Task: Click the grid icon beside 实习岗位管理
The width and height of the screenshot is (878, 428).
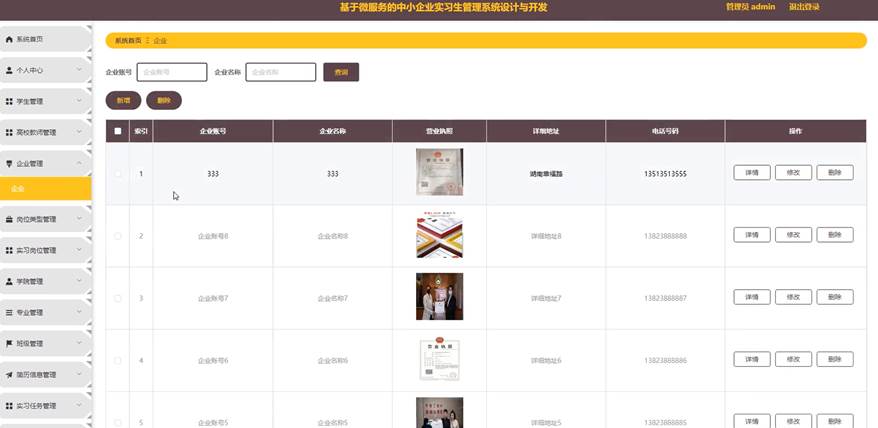Action: [9, 250]
